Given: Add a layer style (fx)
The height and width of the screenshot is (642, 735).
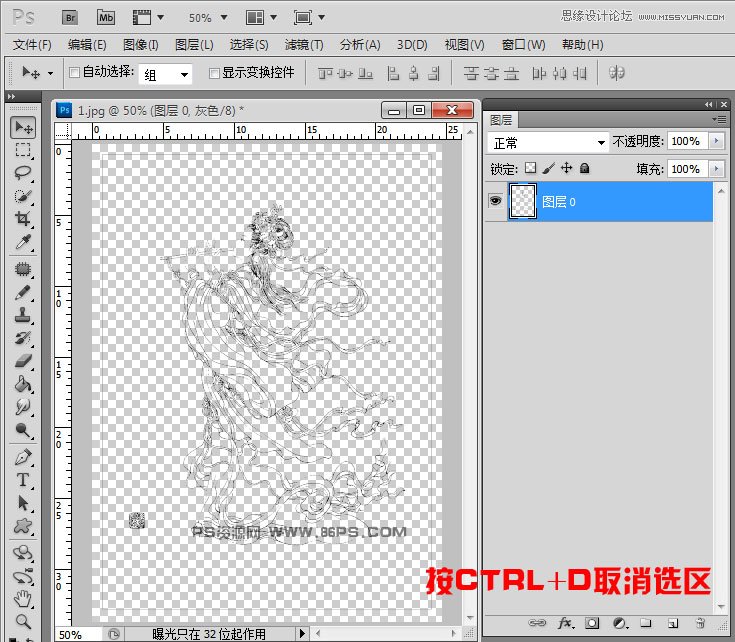Looking at the screenshot, I should coord(566,623).
